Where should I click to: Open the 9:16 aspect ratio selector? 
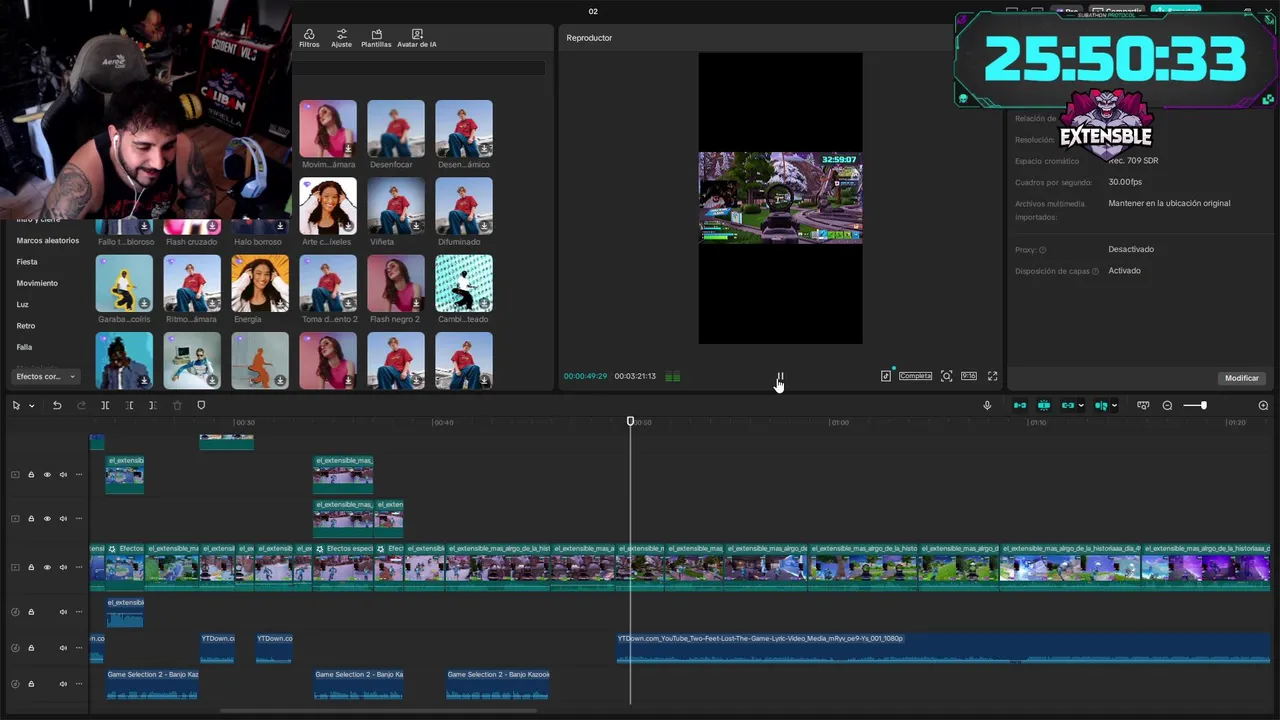(x=969, y=376)
